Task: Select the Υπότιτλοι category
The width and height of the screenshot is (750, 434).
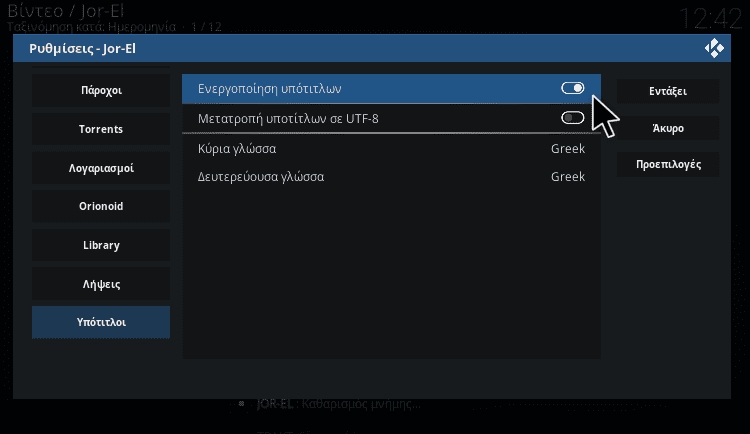Action: (x=101, y=322)
